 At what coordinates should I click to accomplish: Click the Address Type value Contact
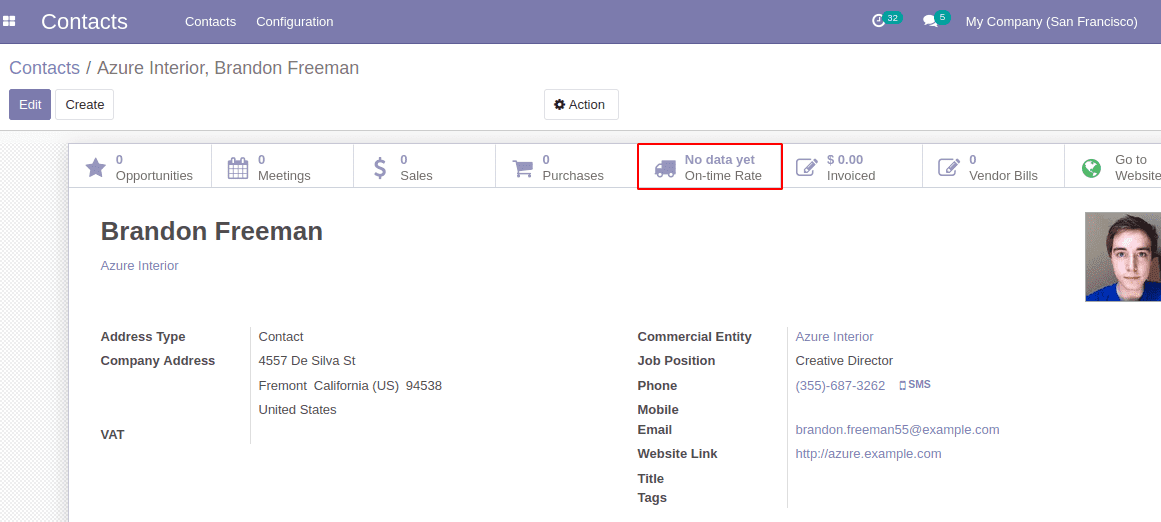(x=281, y=337)
